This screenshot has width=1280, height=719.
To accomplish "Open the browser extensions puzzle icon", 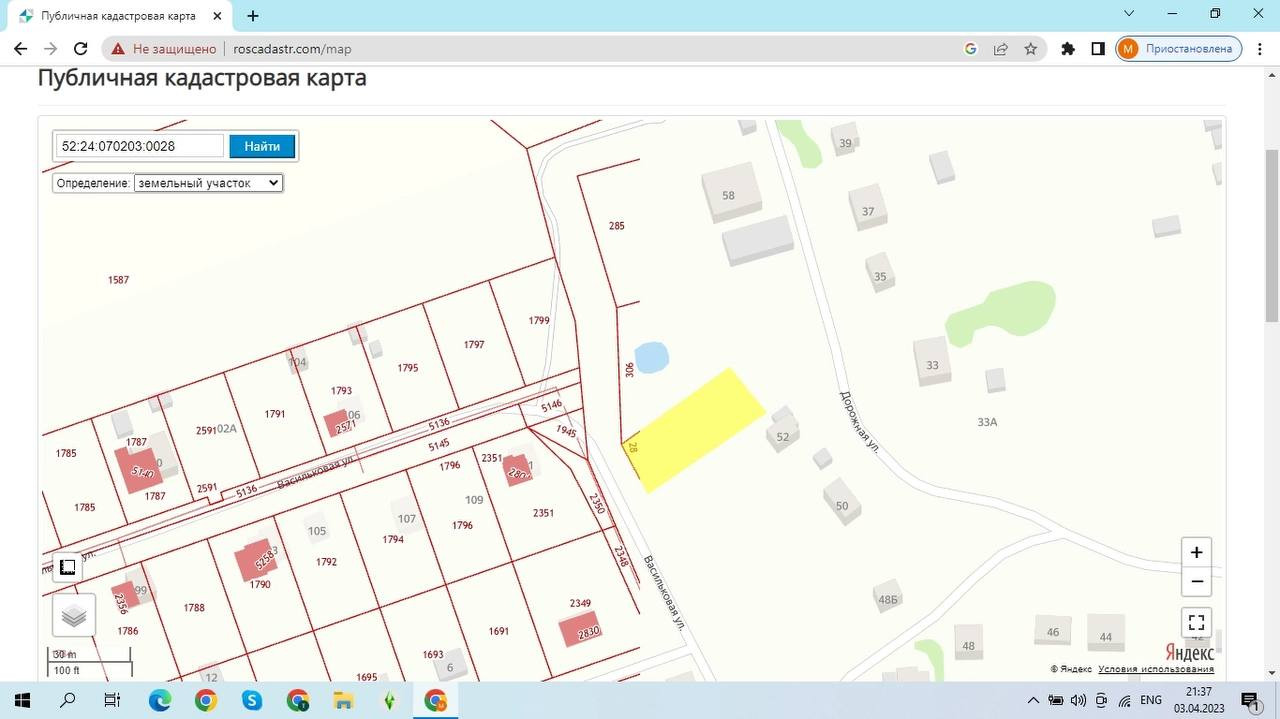I will [1068, 49].
